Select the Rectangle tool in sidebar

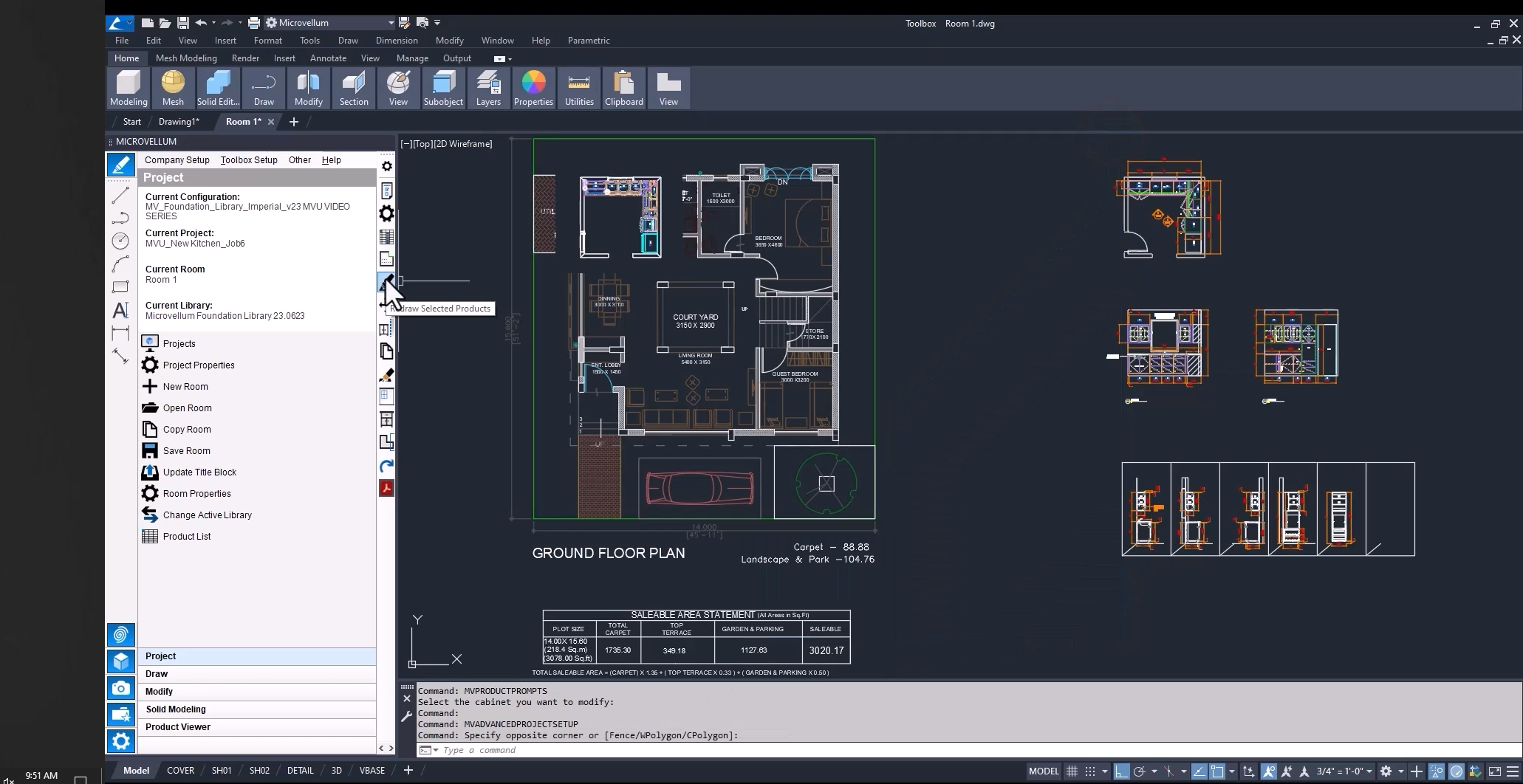[120, 286]
